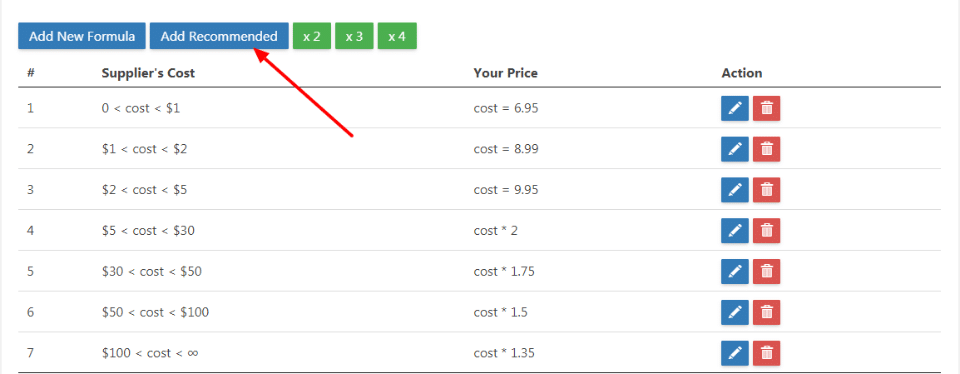Edit the cost * 2 formula row
The height and width of the screenshot is (374, 960).
point(735,231)
